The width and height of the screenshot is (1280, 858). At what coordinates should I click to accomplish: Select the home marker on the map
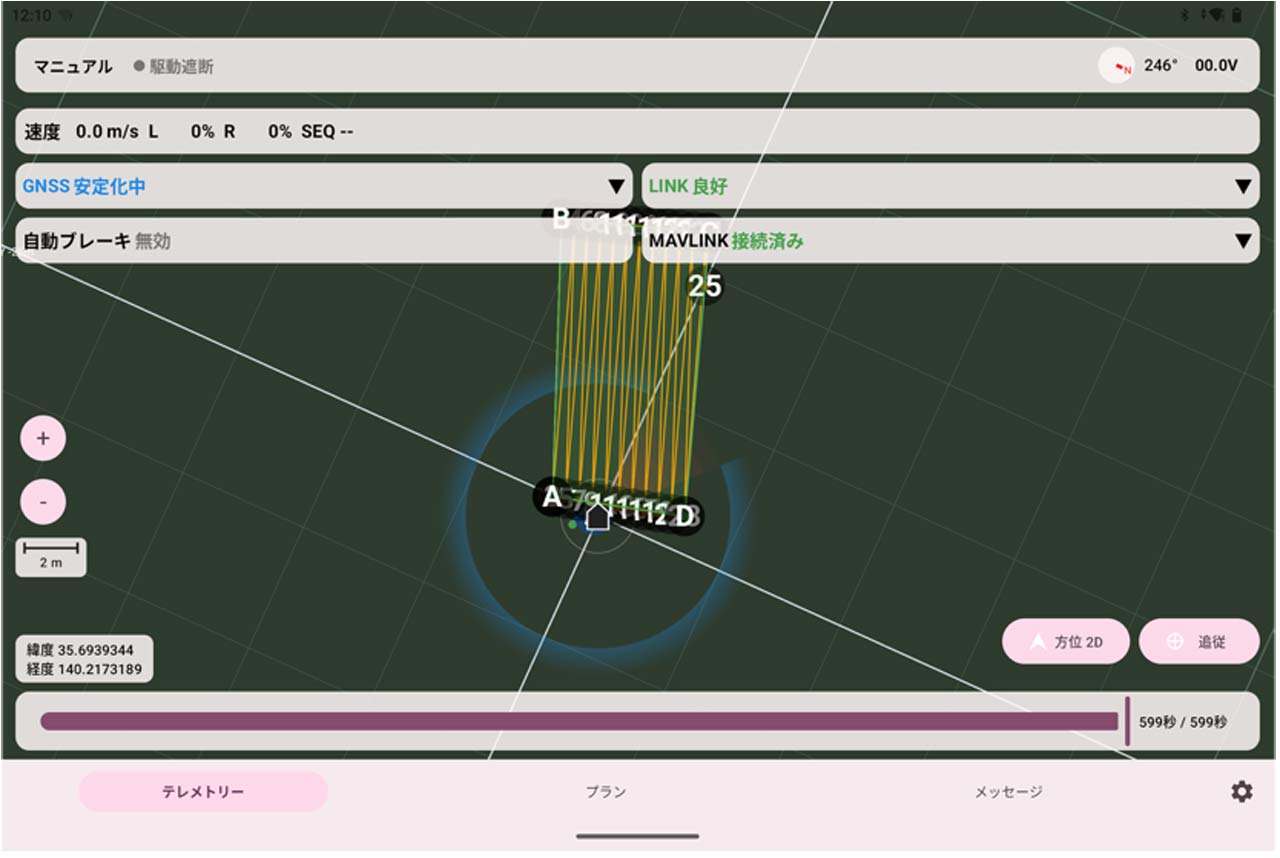click(597, 517)
